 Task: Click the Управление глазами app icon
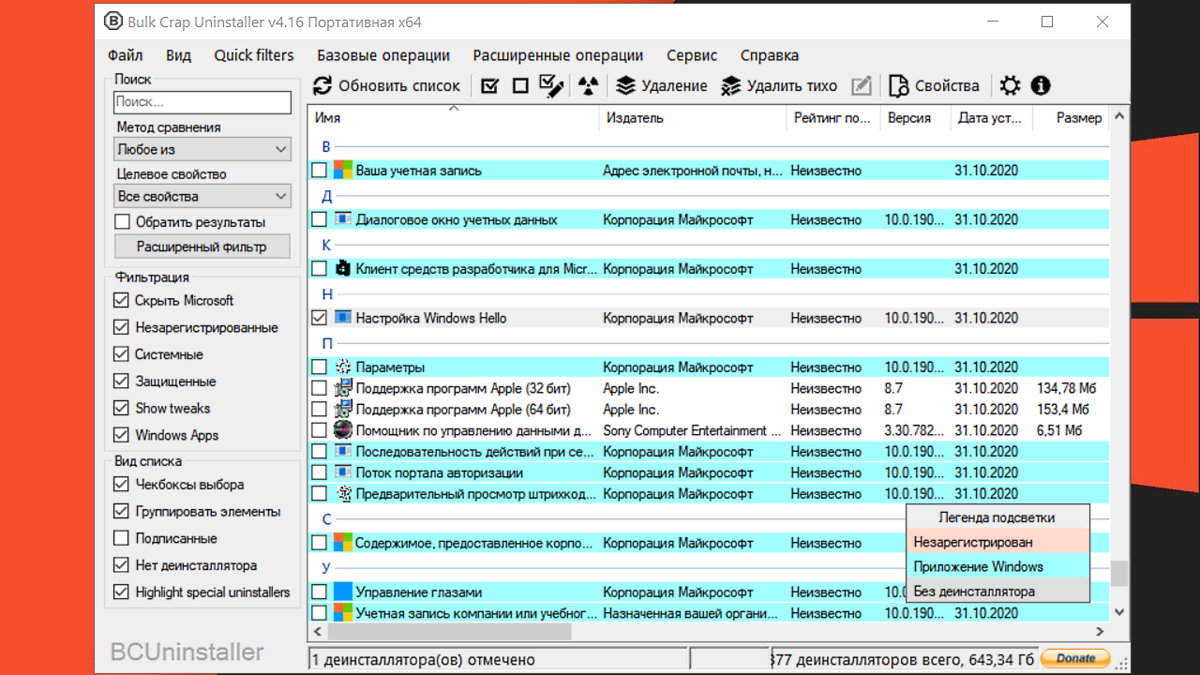tap(343, 592)
